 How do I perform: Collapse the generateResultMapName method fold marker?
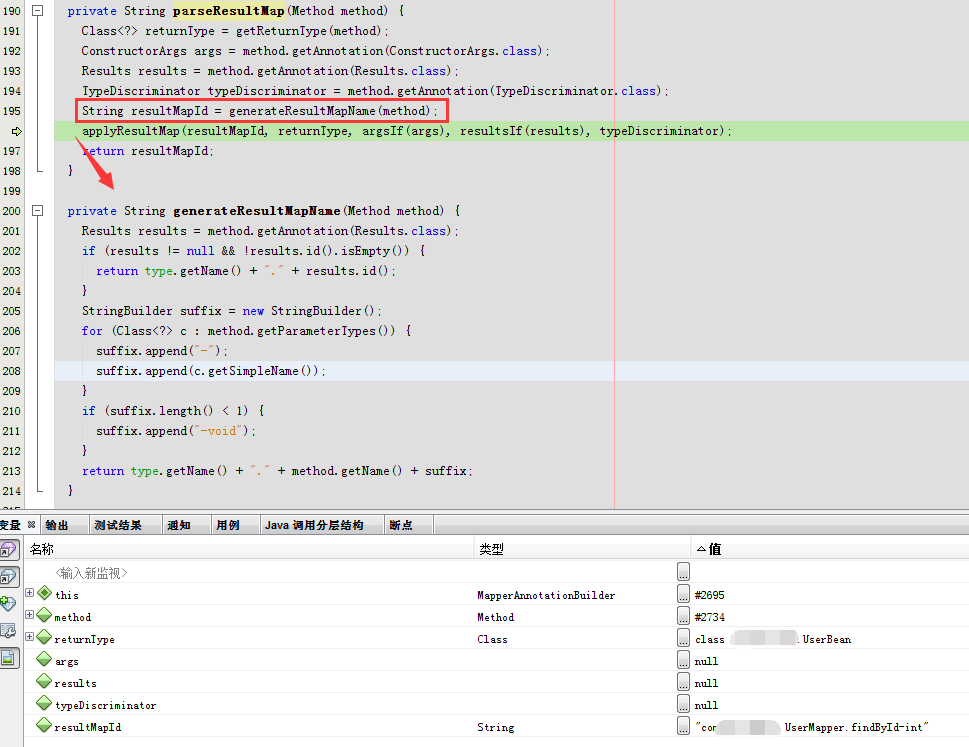(38, 211)
